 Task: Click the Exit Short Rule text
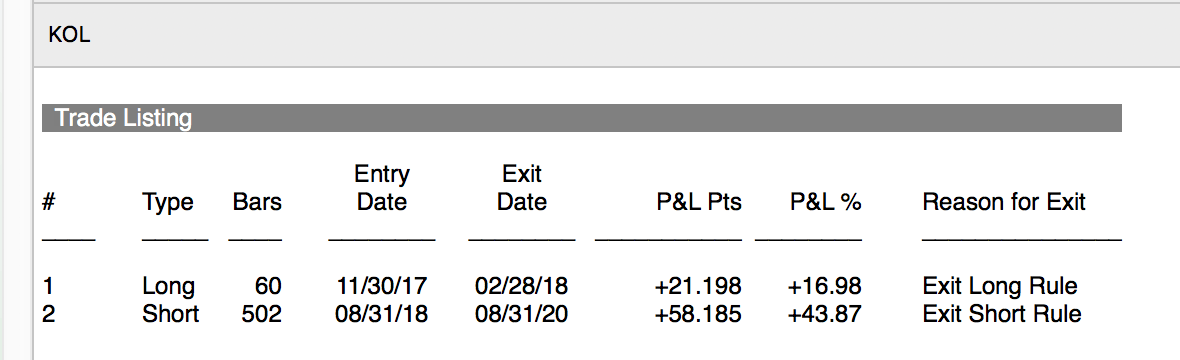[1002, 313]
